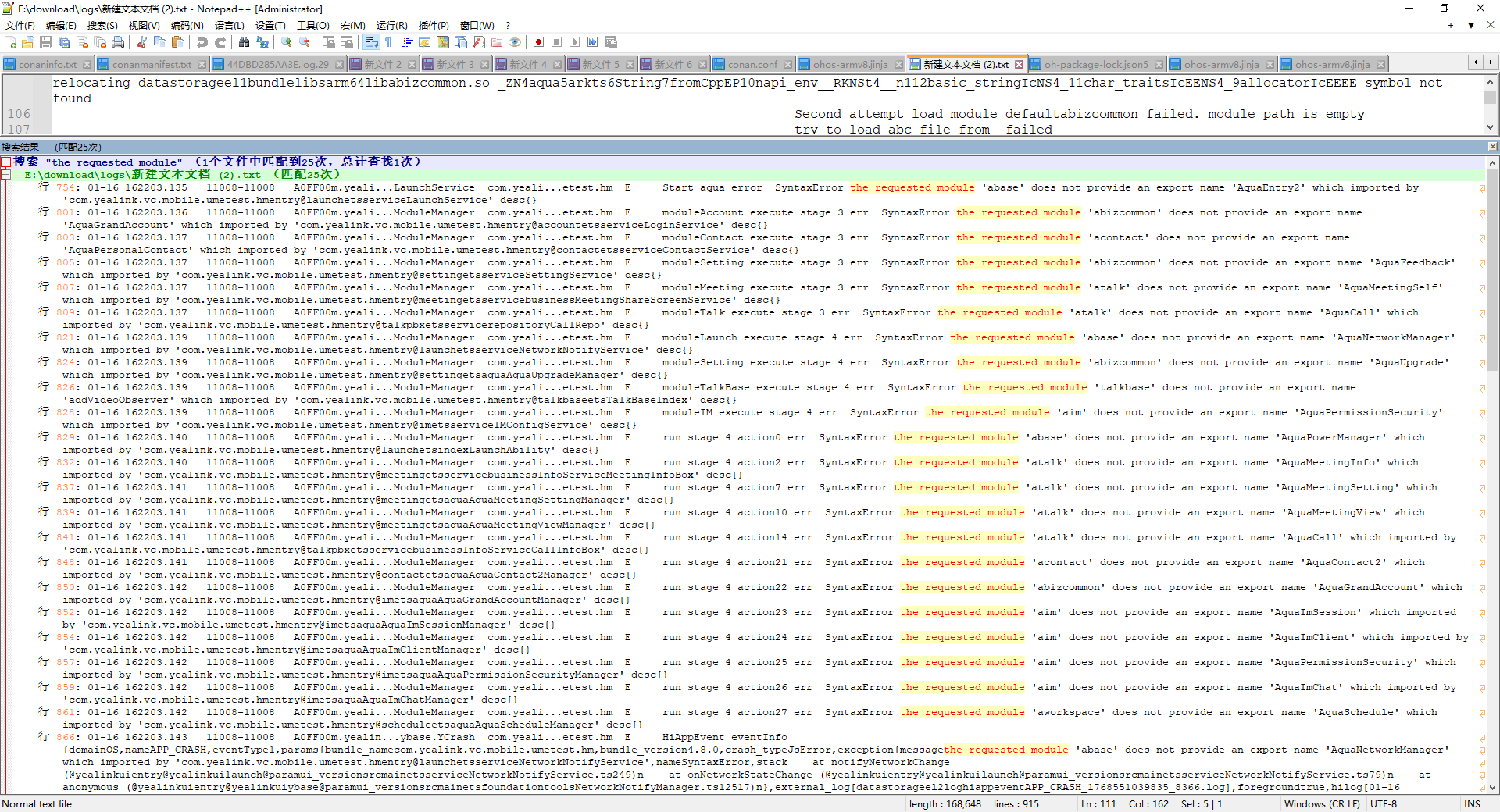Image resolution: width=1500 pixels, height=812 pixels.
Task: Open the 编码(N) encoding menu
Action: coord(187,25)
